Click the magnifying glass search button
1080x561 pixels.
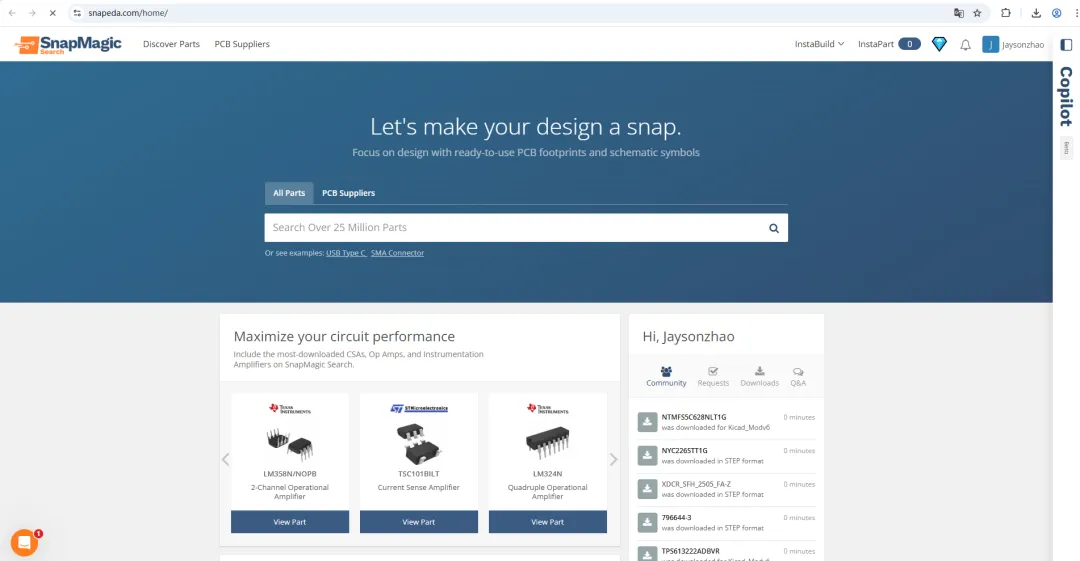coord(774,228)
